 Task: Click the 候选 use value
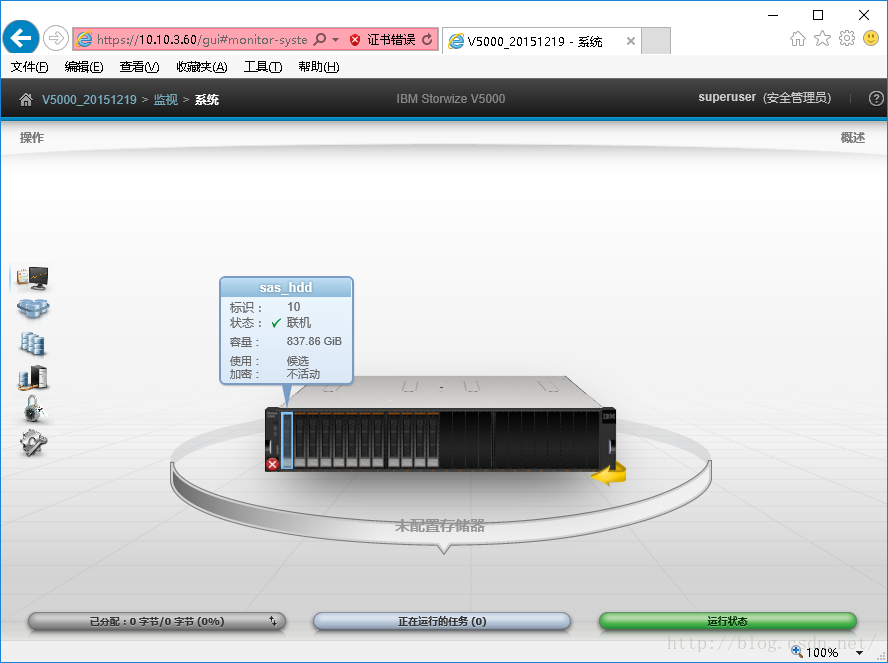tap(298, 361)
